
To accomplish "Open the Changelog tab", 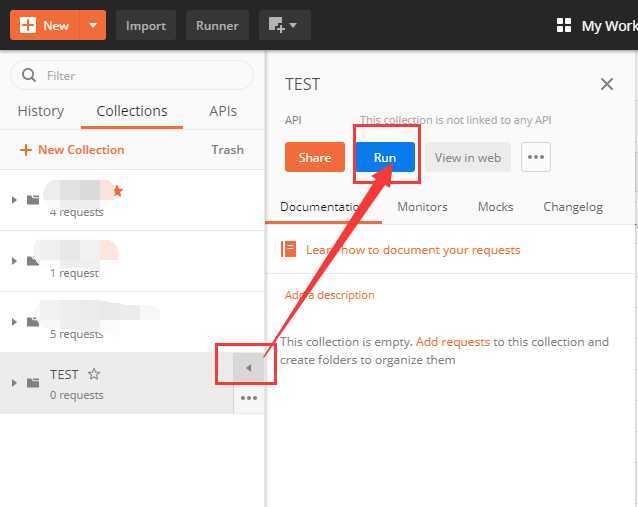I will (x=573, y=207).
